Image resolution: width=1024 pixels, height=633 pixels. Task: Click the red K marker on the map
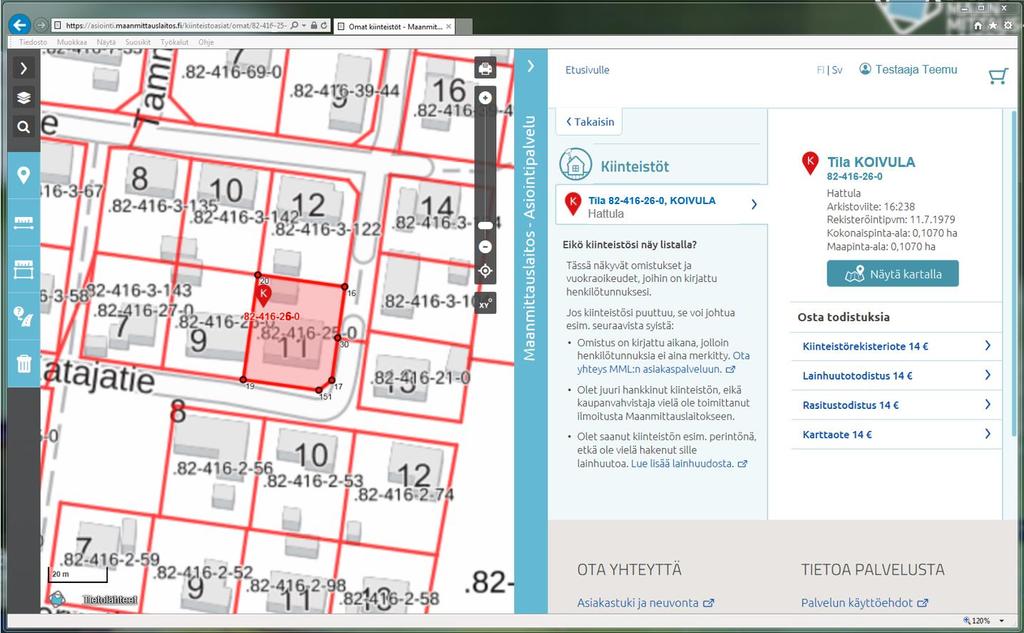pos(263,295)
